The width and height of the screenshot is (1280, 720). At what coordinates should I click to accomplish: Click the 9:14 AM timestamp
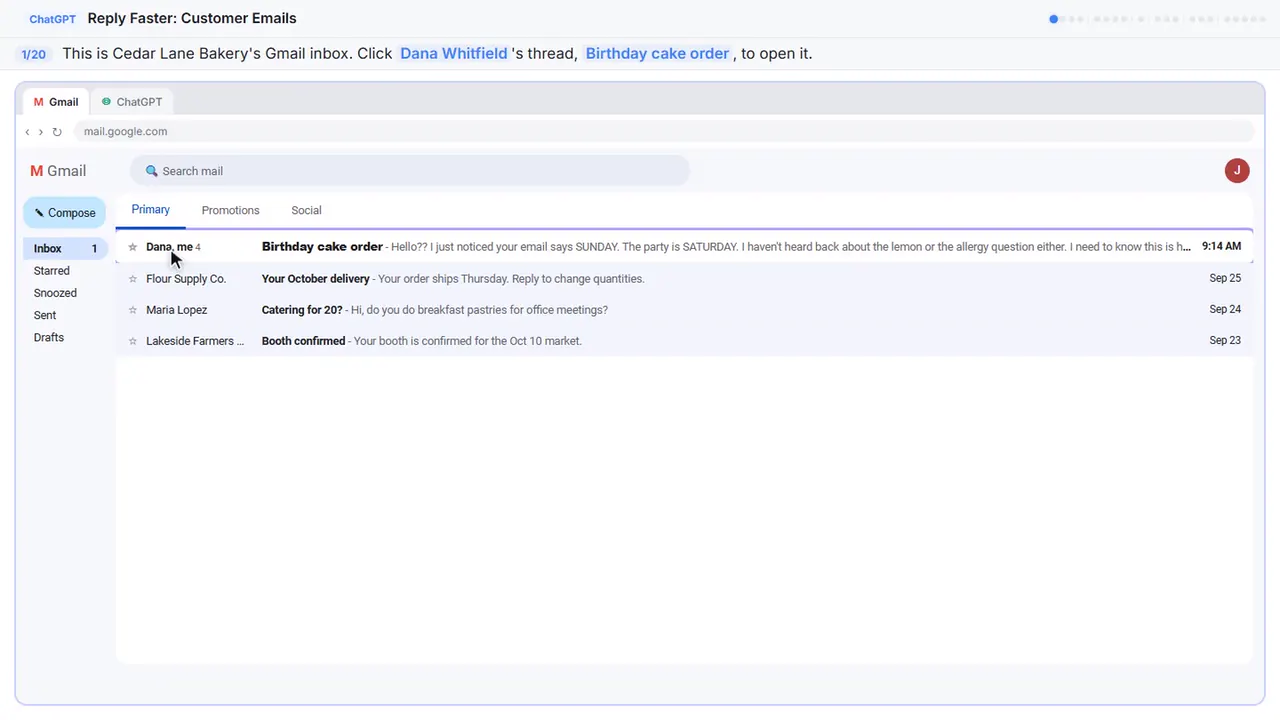coord(1221,247)
